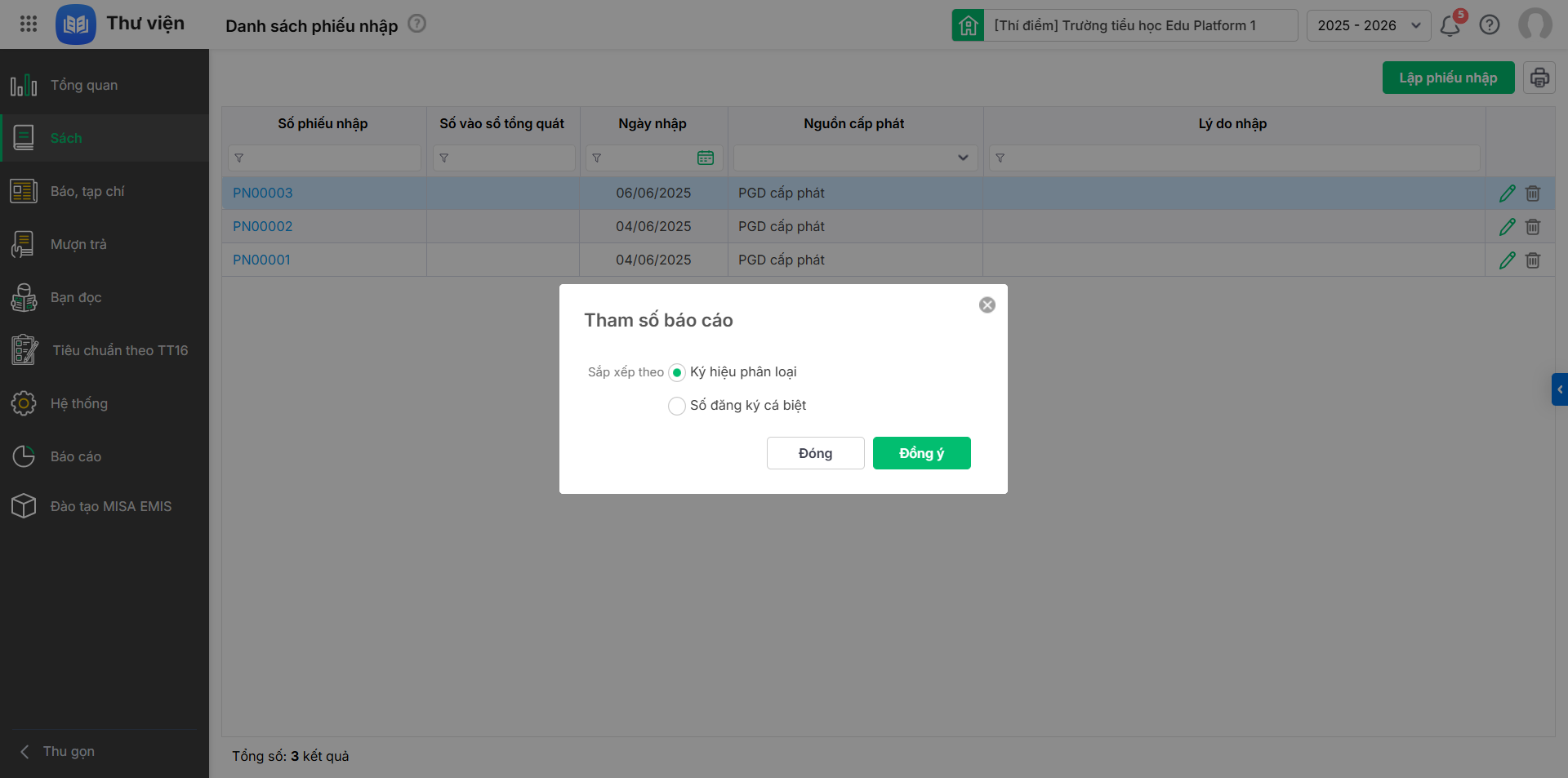Close the Tham số báo cáo dialog
The height and width of the screenshot is (778, 1568).
(987, 305)
